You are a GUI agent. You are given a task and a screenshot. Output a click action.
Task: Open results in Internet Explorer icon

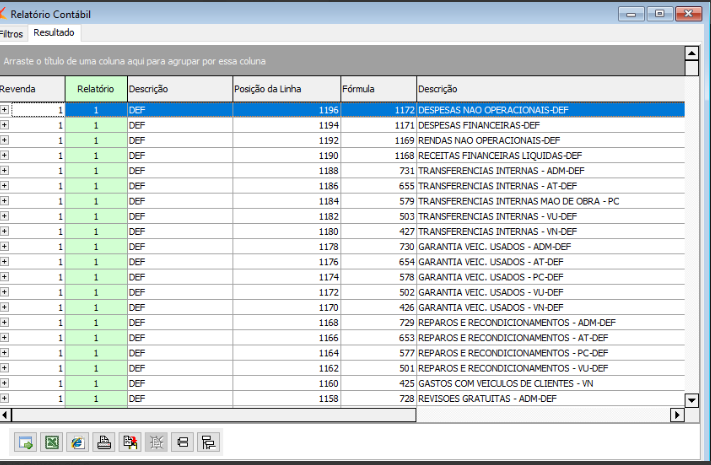(78, 442)
